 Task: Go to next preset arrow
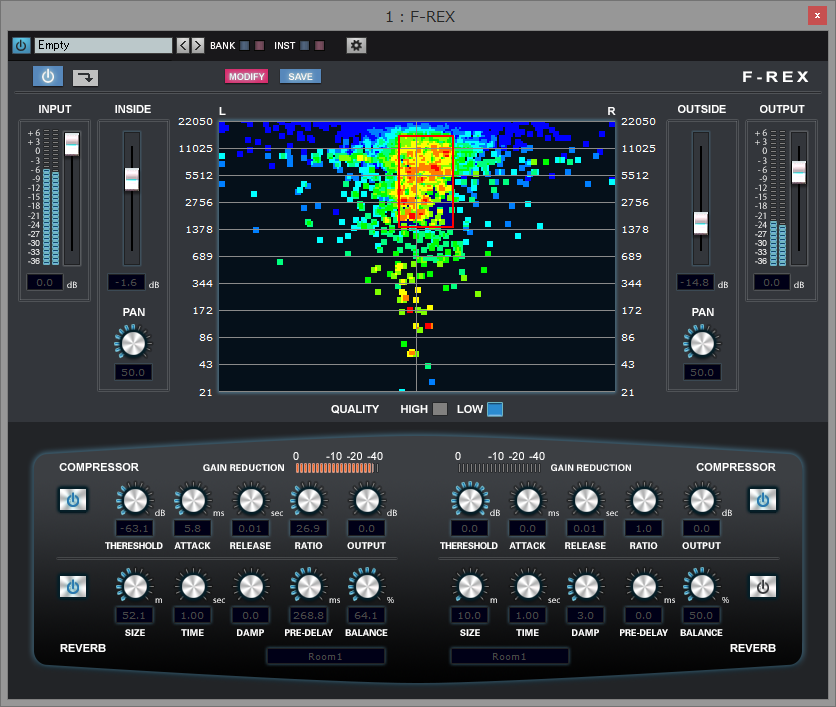click(x=198, y=45)
